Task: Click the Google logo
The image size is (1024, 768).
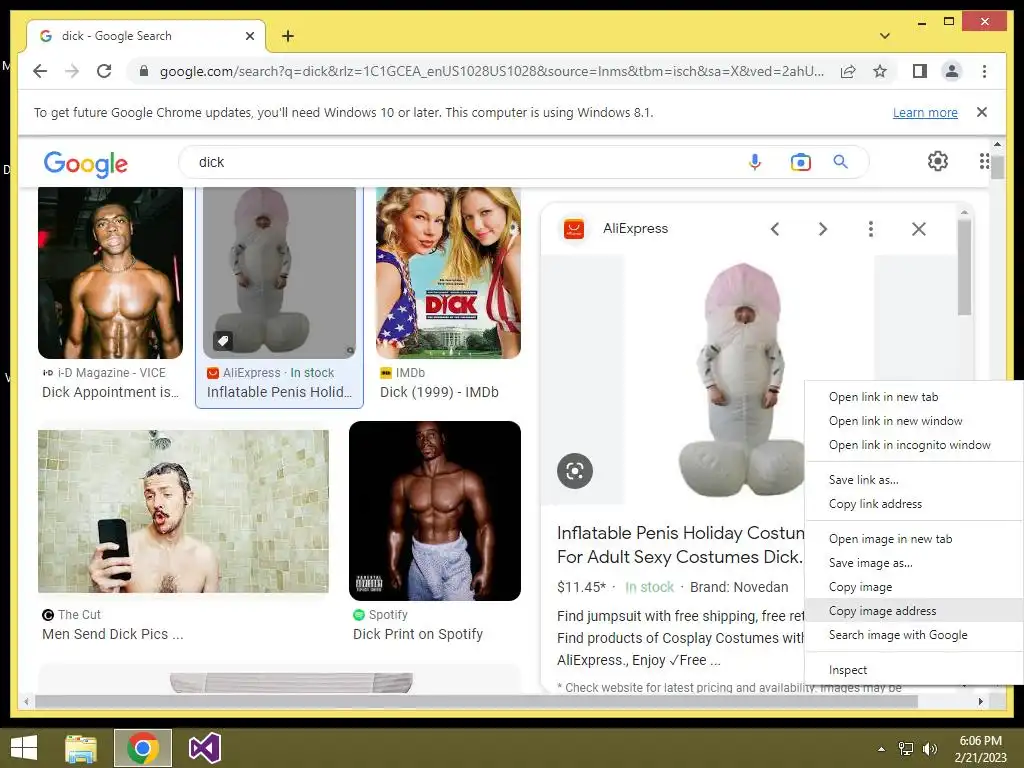Action: coord(86,163)
